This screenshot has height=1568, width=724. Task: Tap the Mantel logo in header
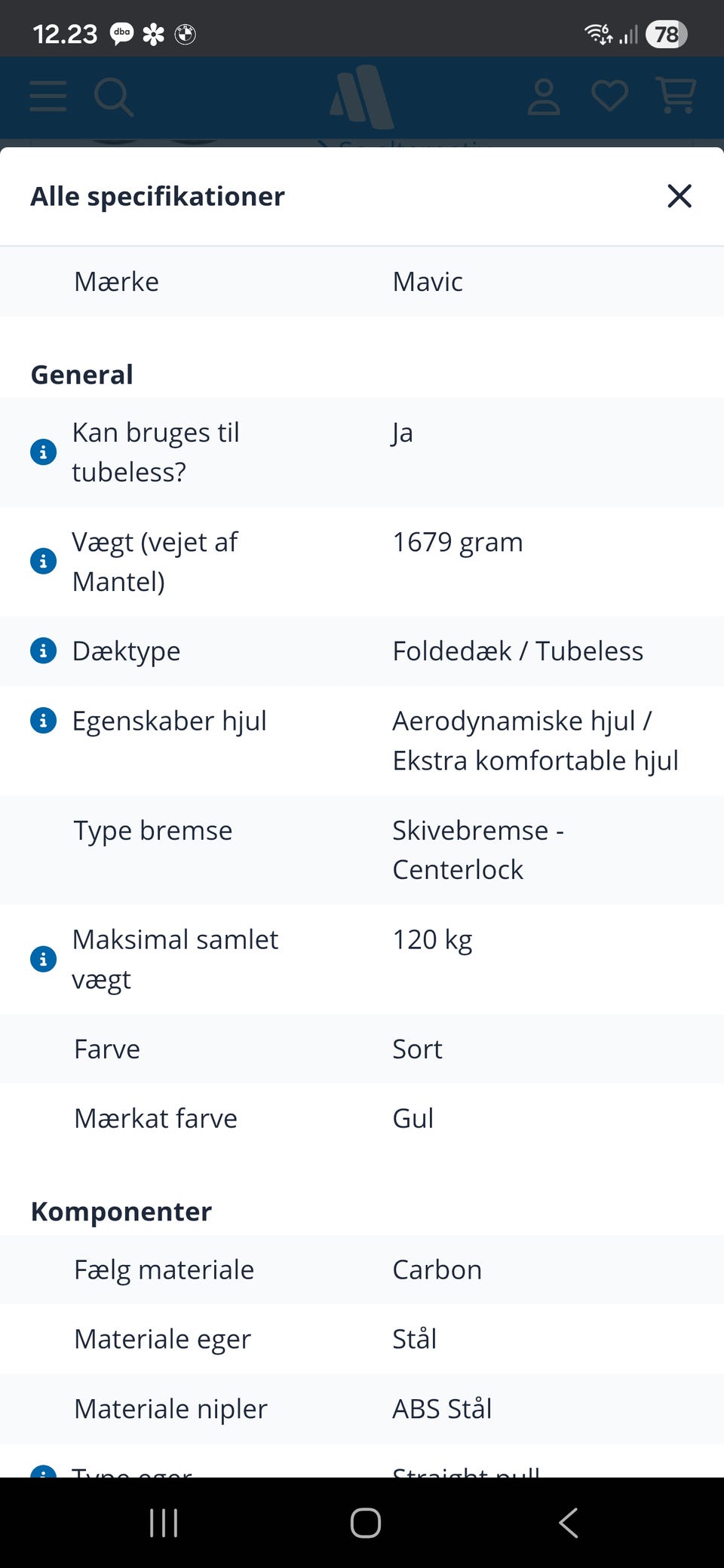(x=362, y=96)
